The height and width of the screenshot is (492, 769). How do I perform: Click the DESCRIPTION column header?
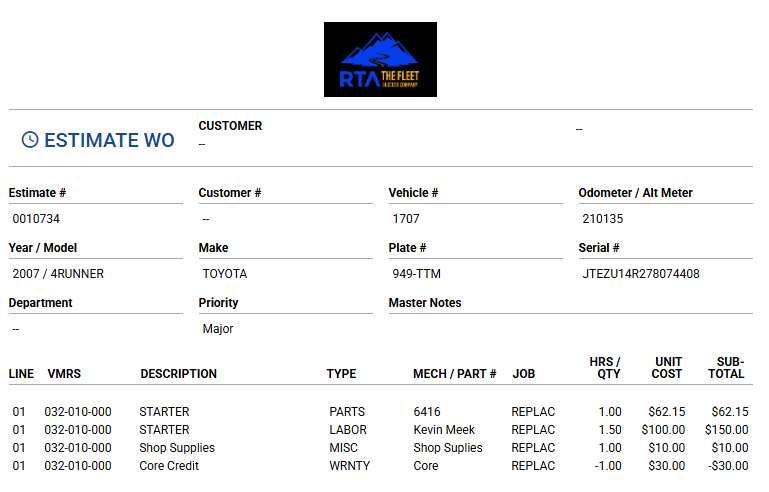point(178,374)
